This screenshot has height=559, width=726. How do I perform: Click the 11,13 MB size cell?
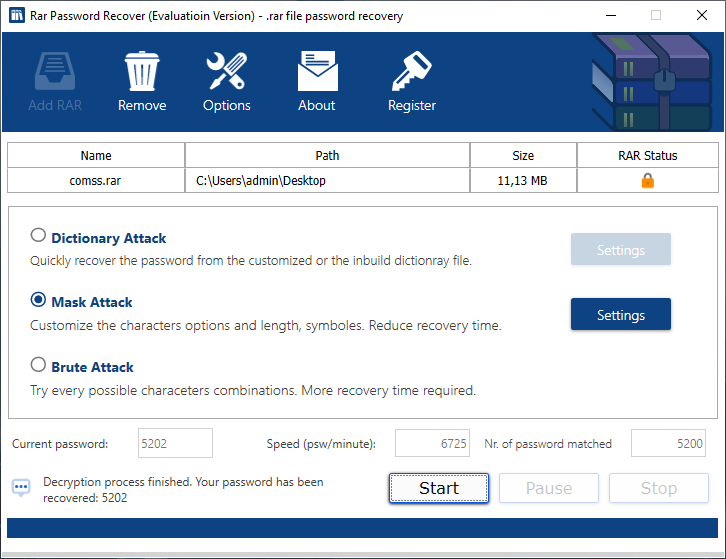click(x=523, y=180)
